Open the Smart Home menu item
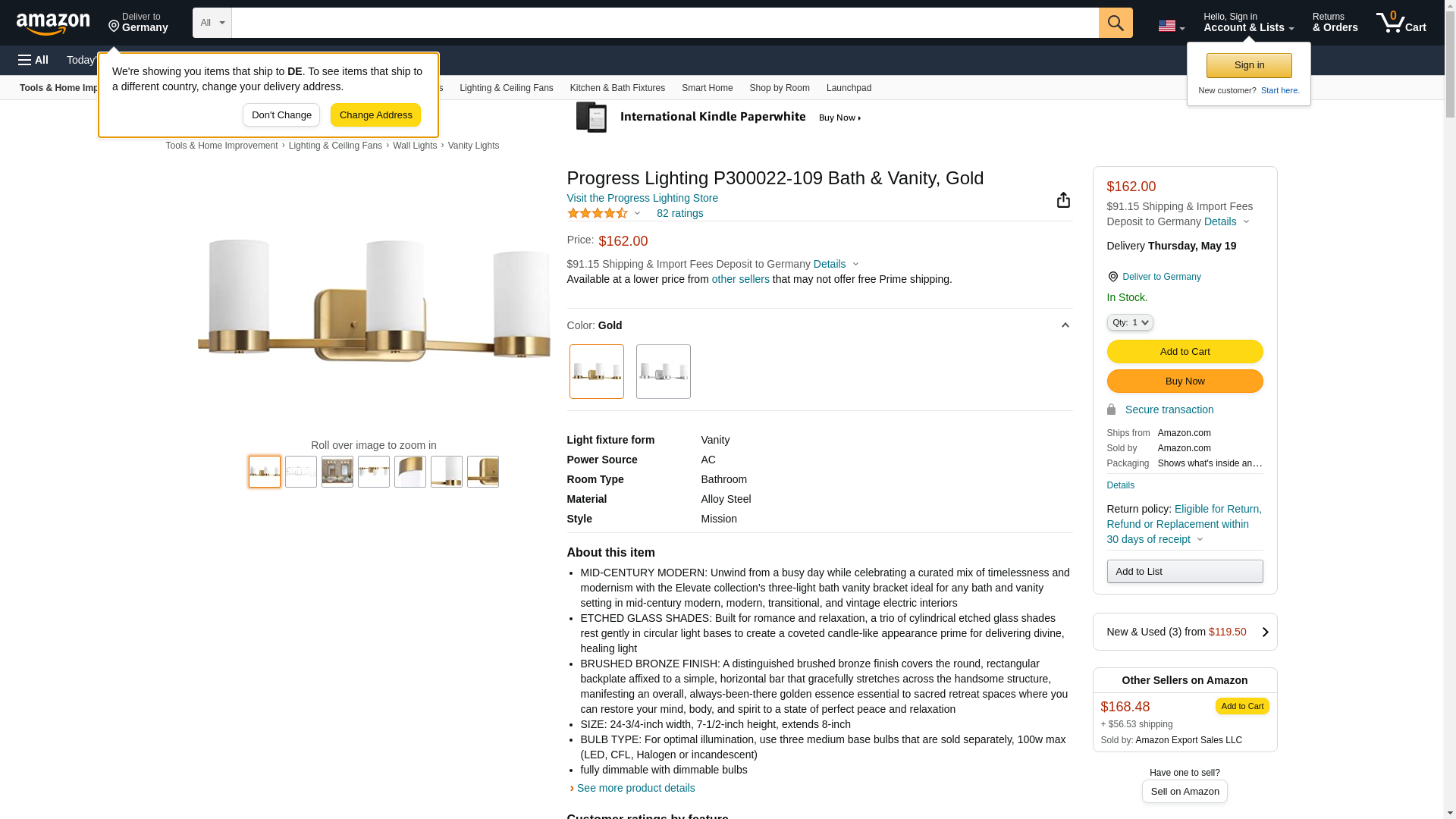 707,88
